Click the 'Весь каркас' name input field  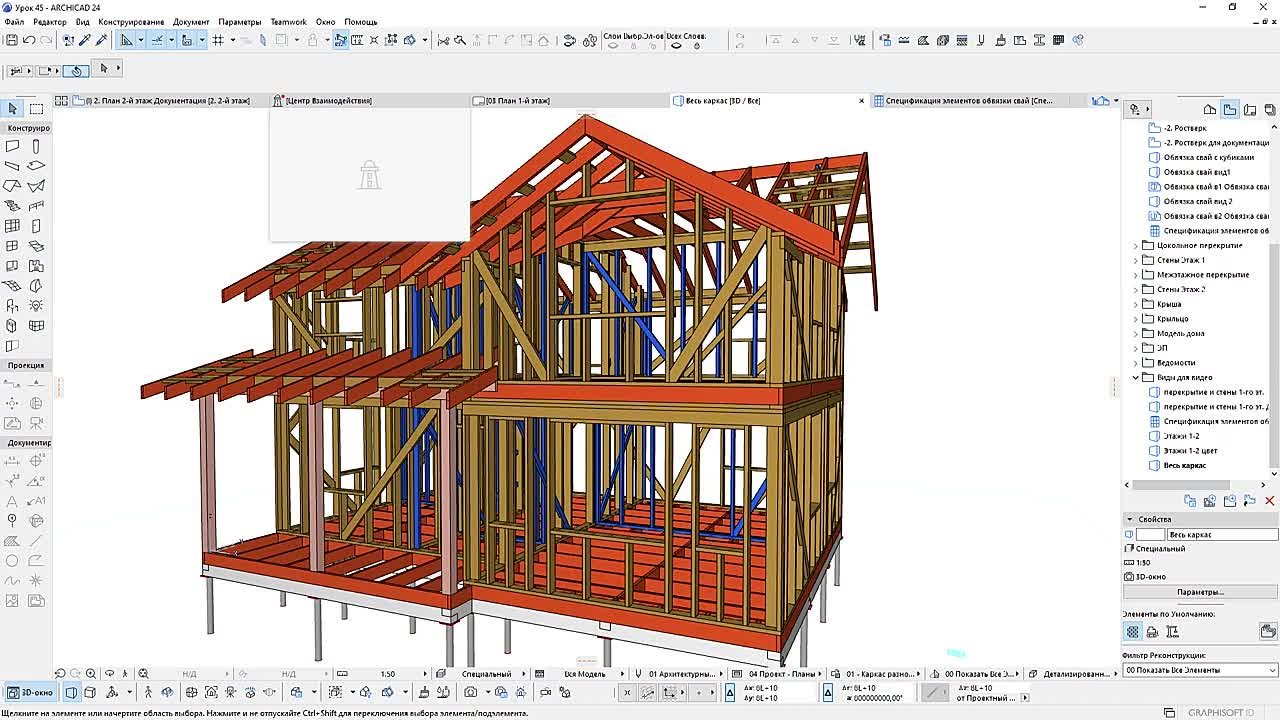pyautogui.click(x=1222, y=534)
